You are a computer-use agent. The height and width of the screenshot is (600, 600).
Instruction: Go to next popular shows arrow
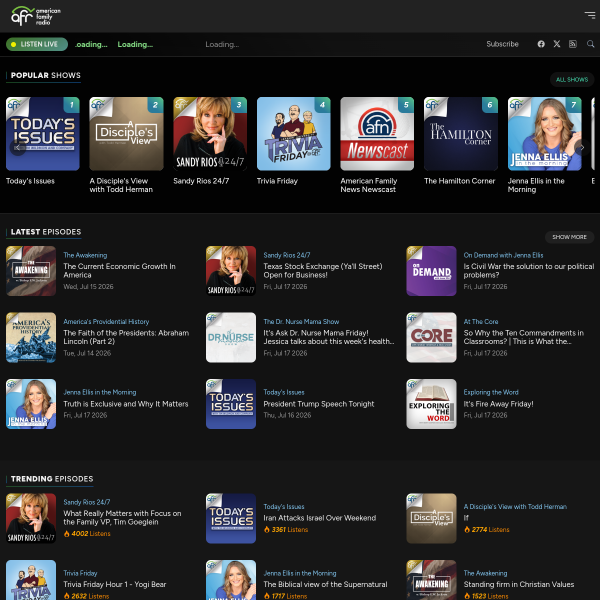pos(582,147)
